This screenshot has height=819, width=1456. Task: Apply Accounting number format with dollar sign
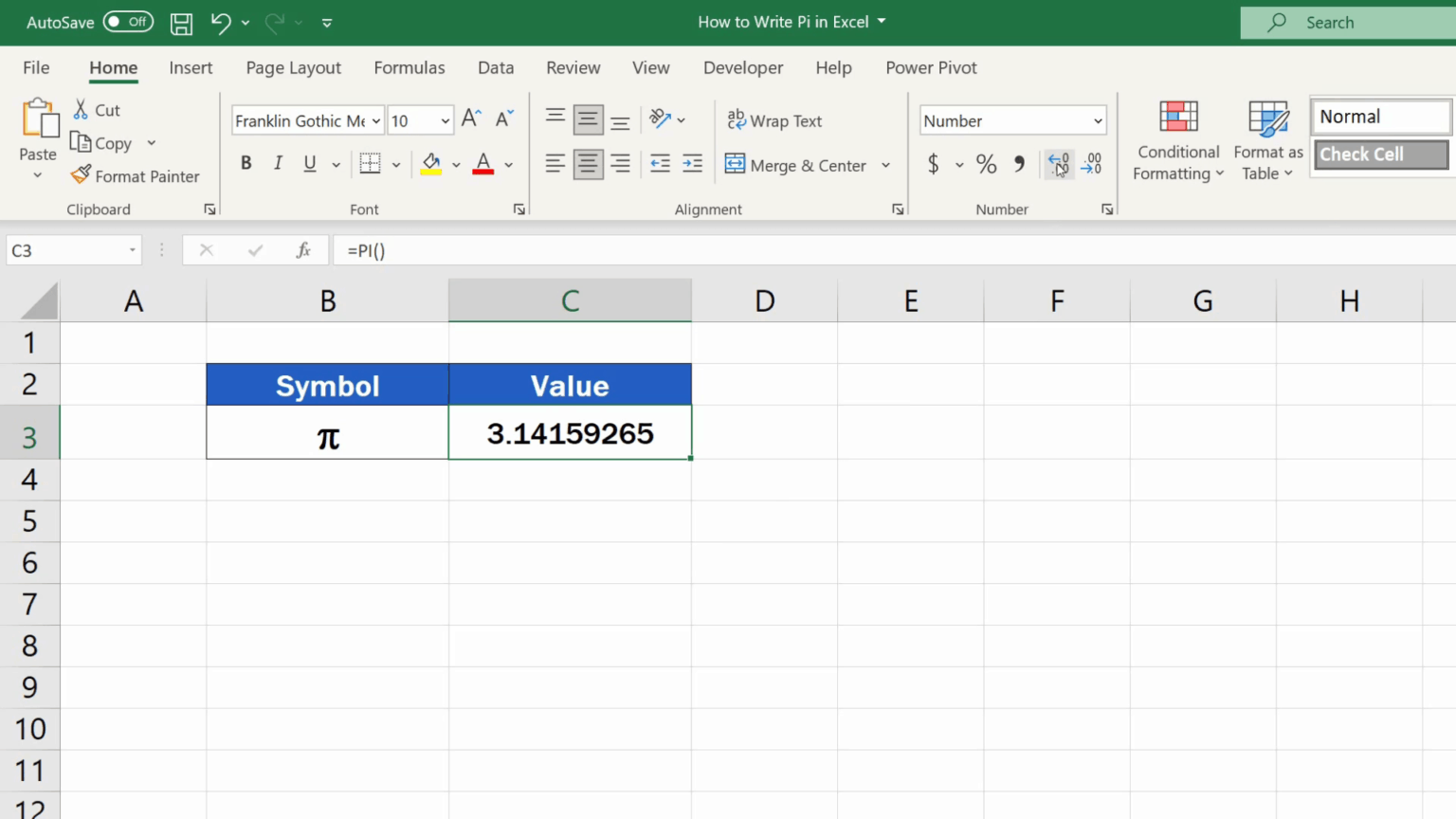click(x=932, y=164)
